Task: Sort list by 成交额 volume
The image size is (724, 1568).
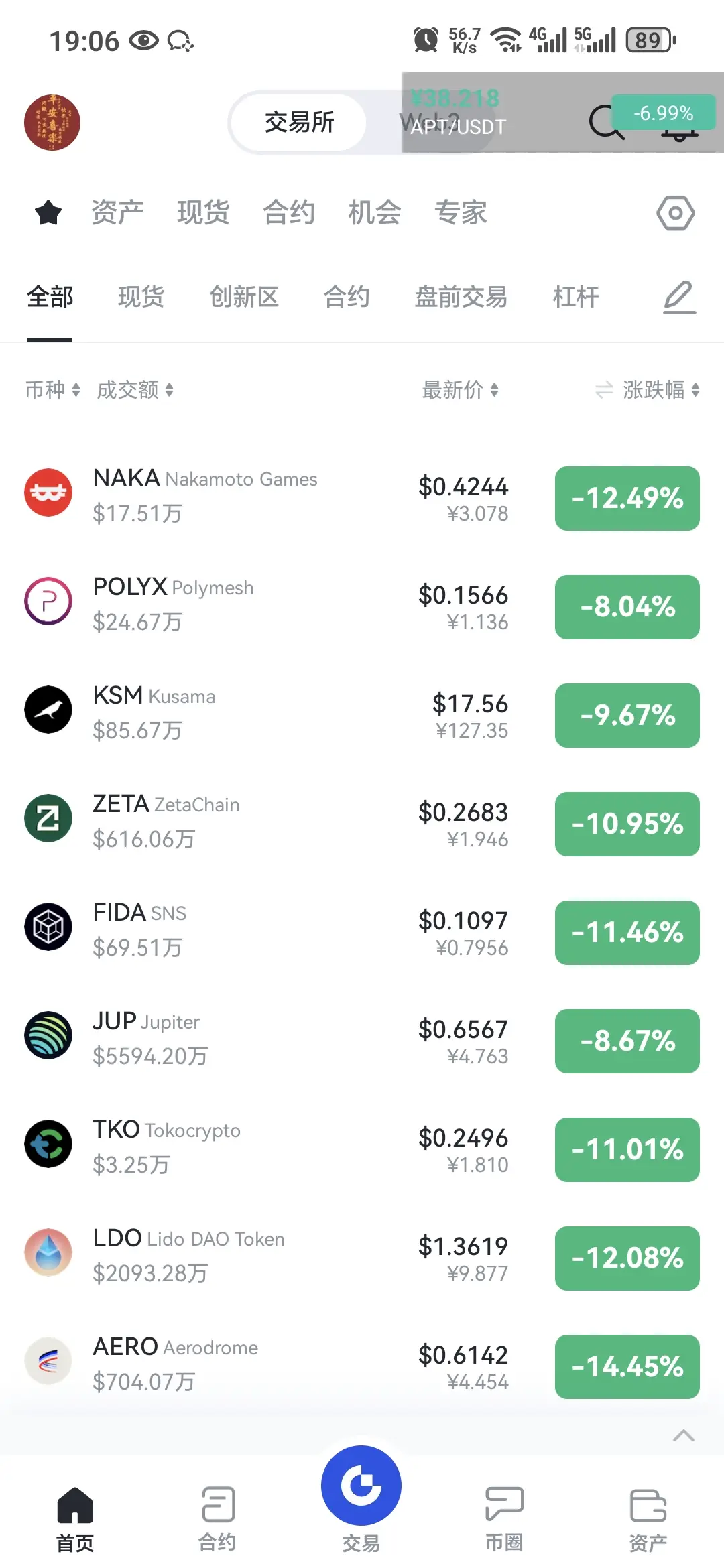Action: pos(135,390)
